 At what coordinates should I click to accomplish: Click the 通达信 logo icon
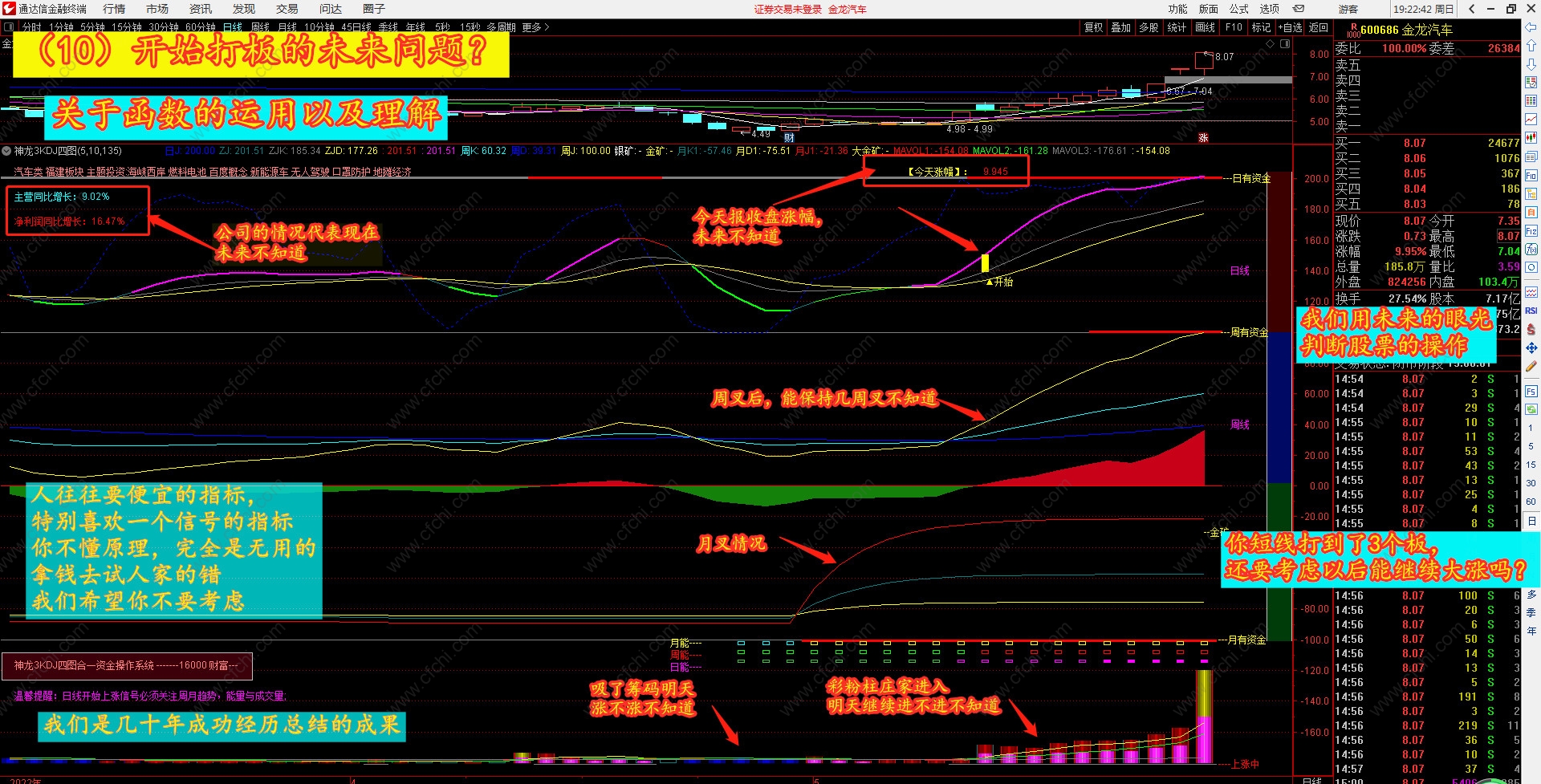coord(9,9)
